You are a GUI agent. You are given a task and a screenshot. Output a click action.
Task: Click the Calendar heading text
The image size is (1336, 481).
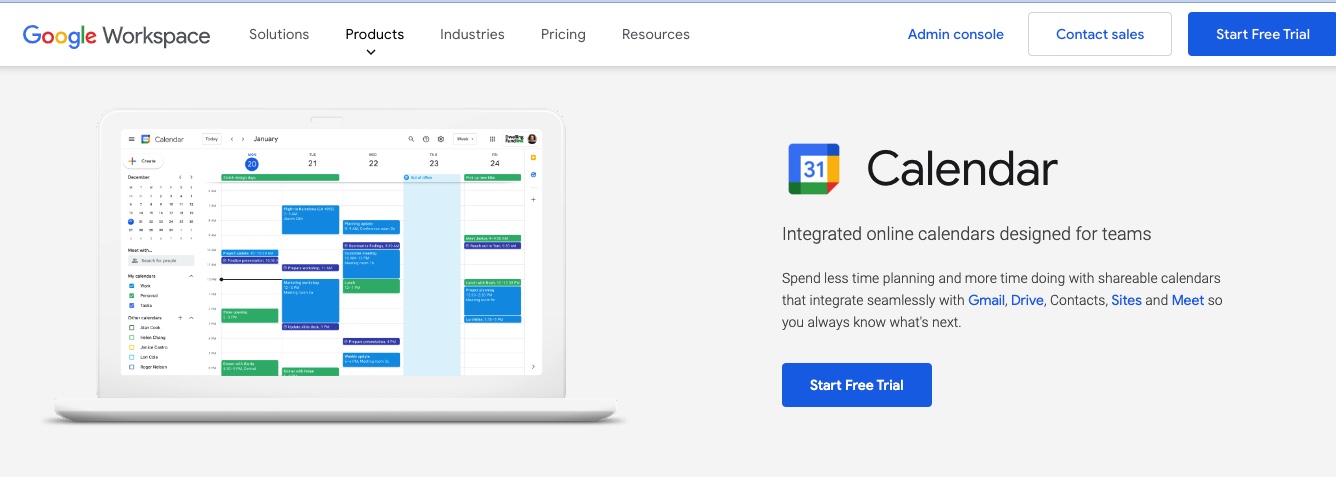[x=962, y=168]
